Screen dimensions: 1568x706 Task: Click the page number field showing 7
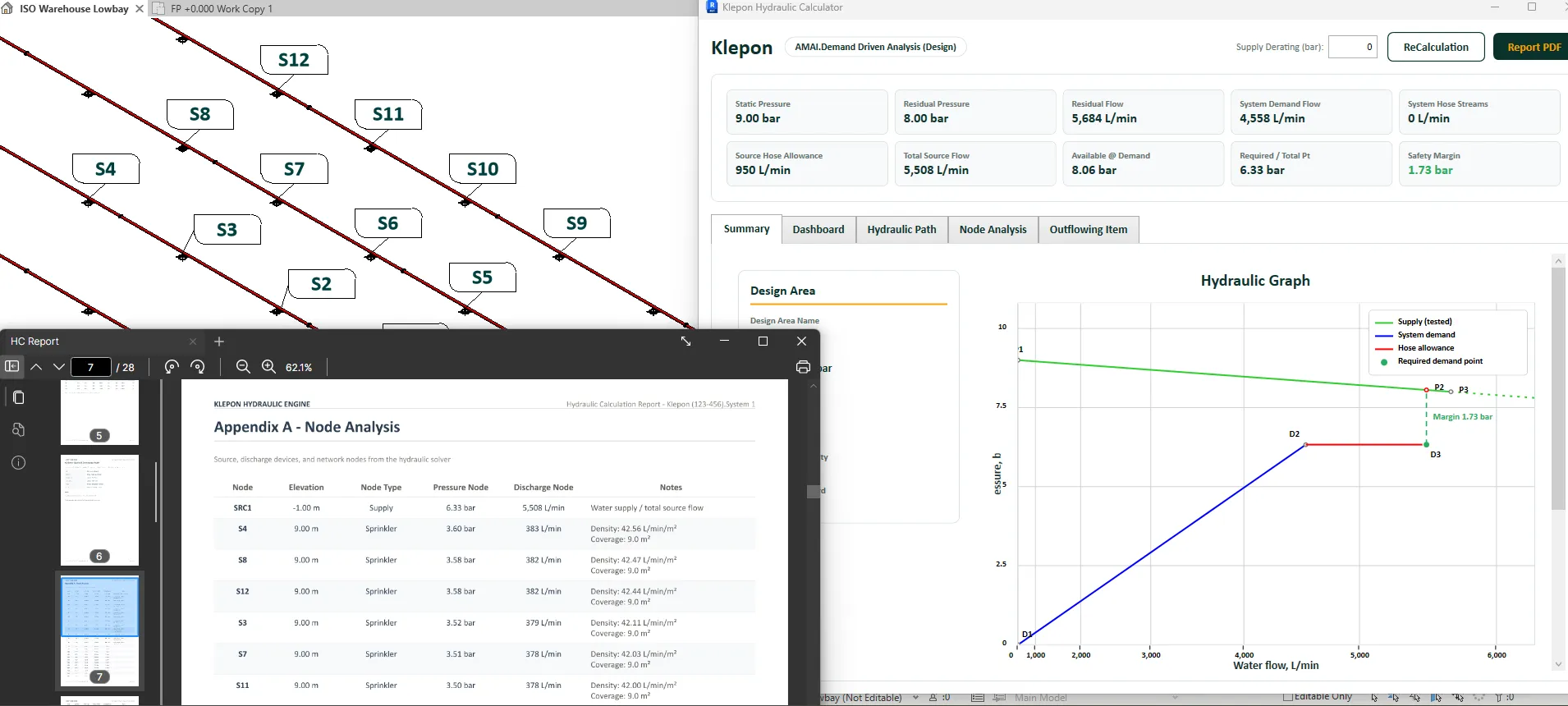90,367
